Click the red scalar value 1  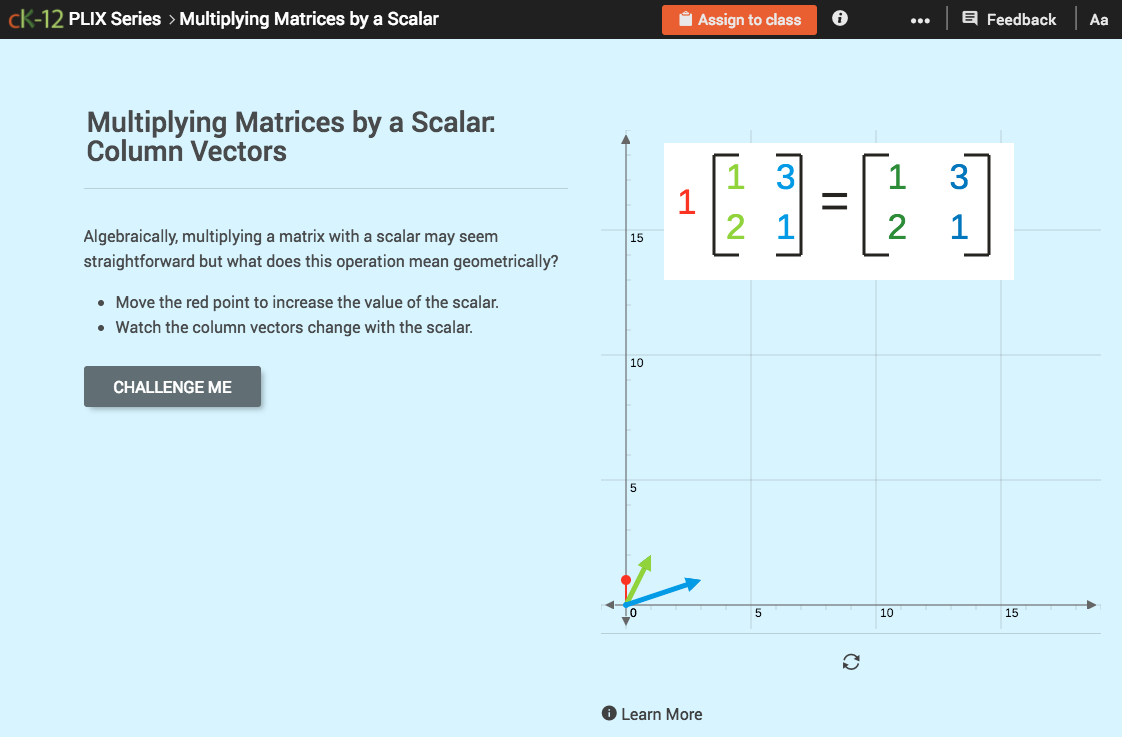(x=687, y=203)
